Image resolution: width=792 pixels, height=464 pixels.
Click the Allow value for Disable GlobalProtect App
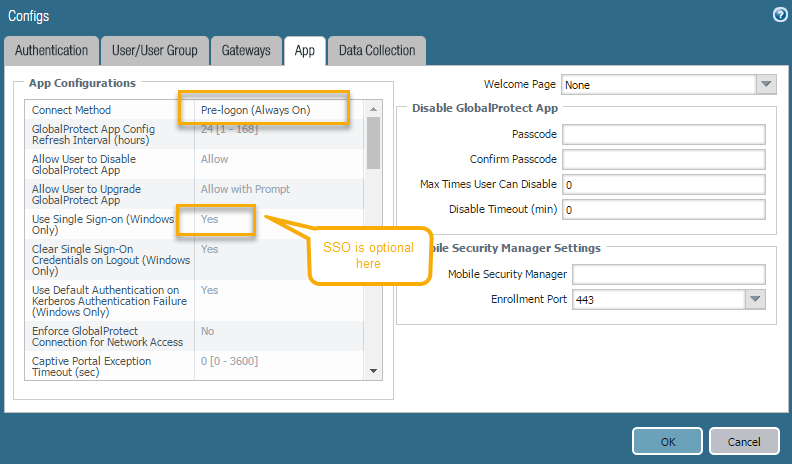(x=214, y=159)
